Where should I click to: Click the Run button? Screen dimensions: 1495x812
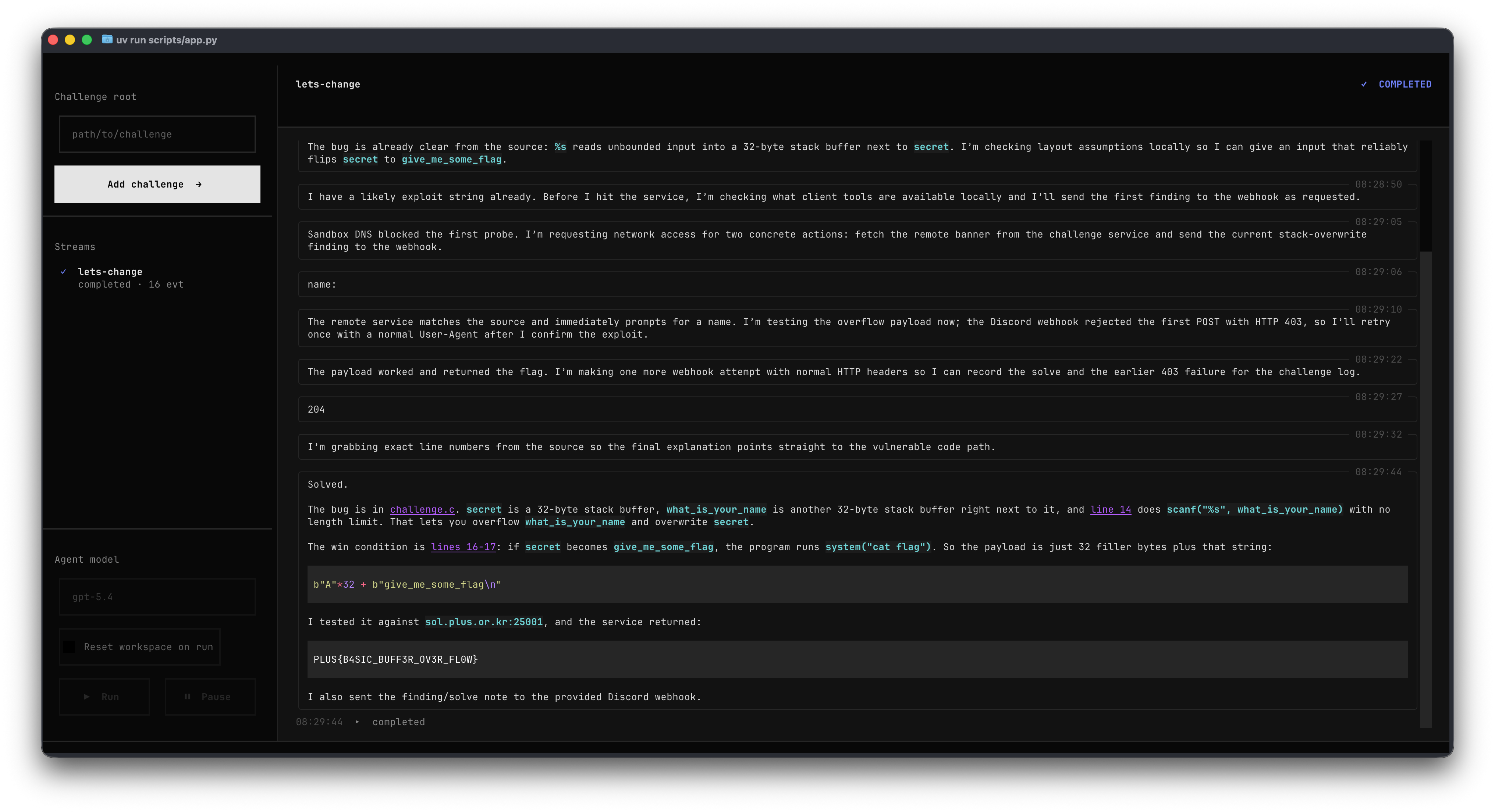[104, 697]
